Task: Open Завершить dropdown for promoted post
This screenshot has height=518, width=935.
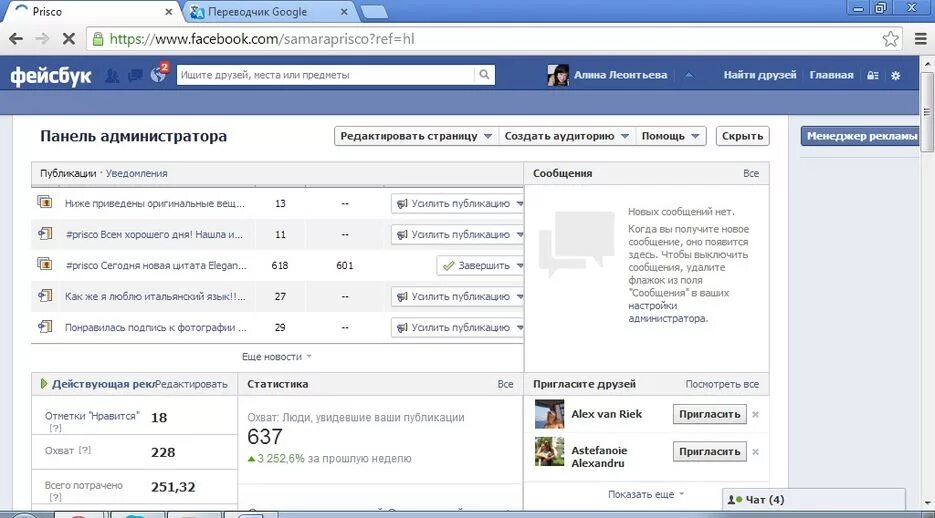Action: (x=480, y=265)
